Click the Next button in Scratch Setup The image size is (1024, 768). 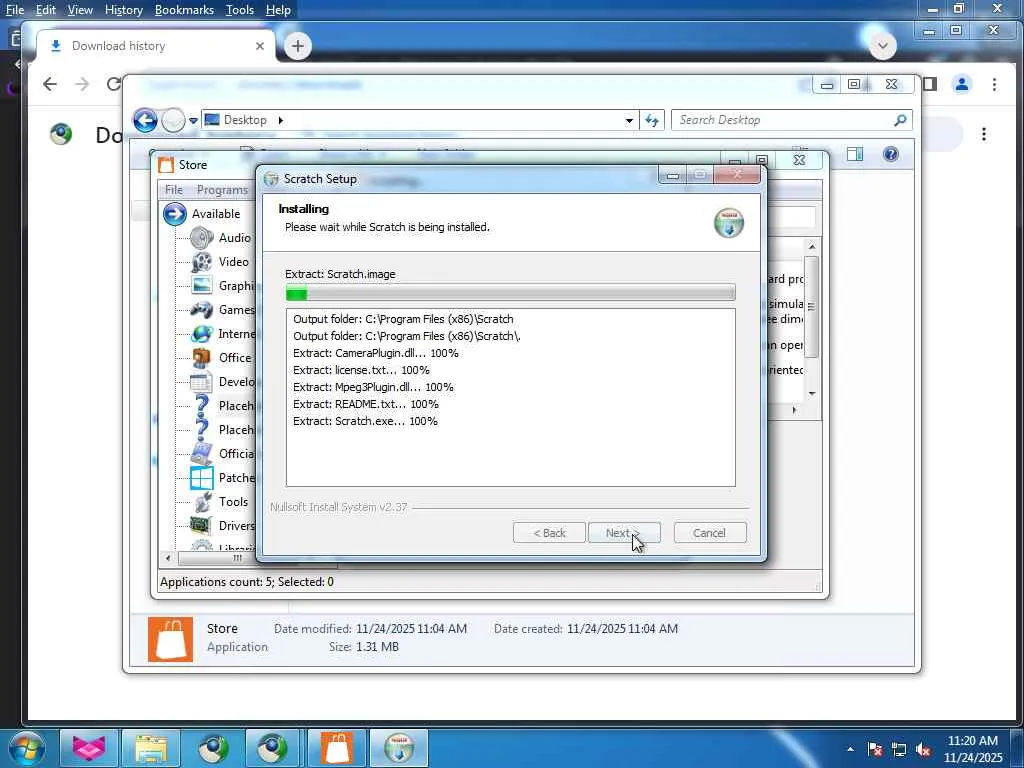[x=624, y=533]
